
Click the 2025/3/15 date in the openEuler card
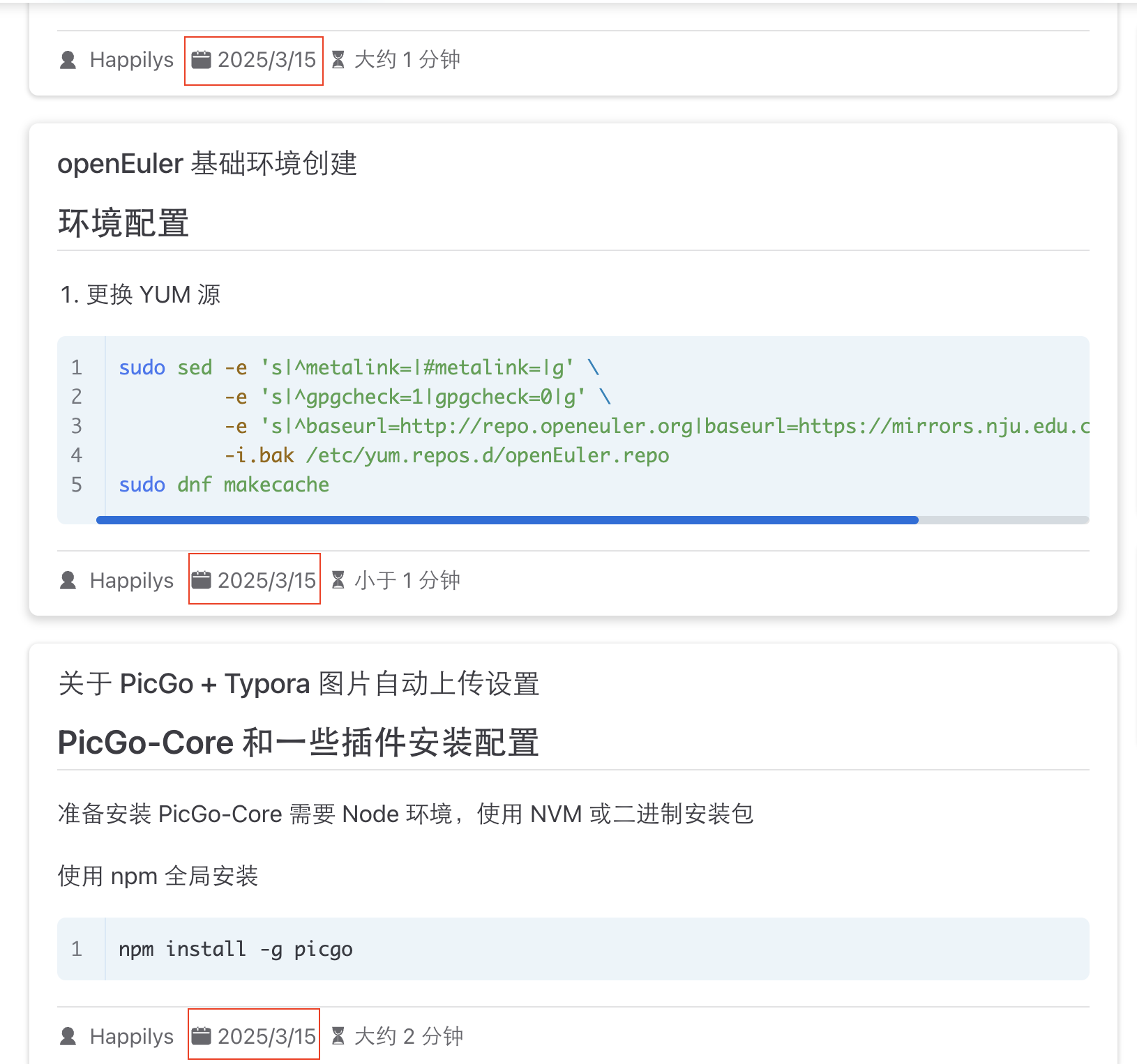(x=266, y=579)
